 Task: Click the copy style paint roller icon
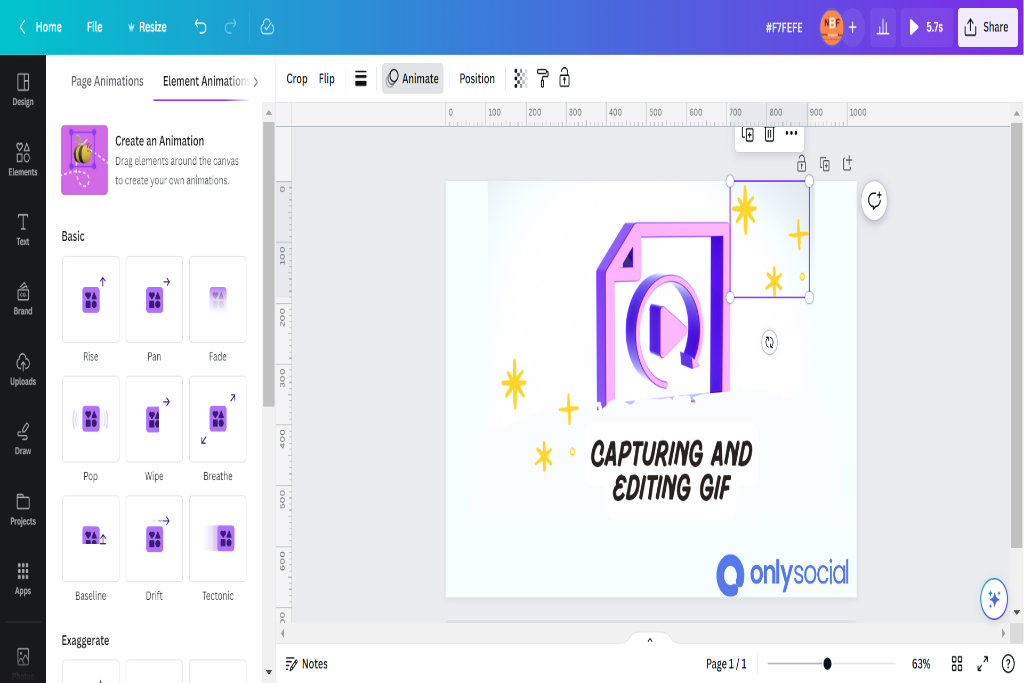tap(543, 79)
